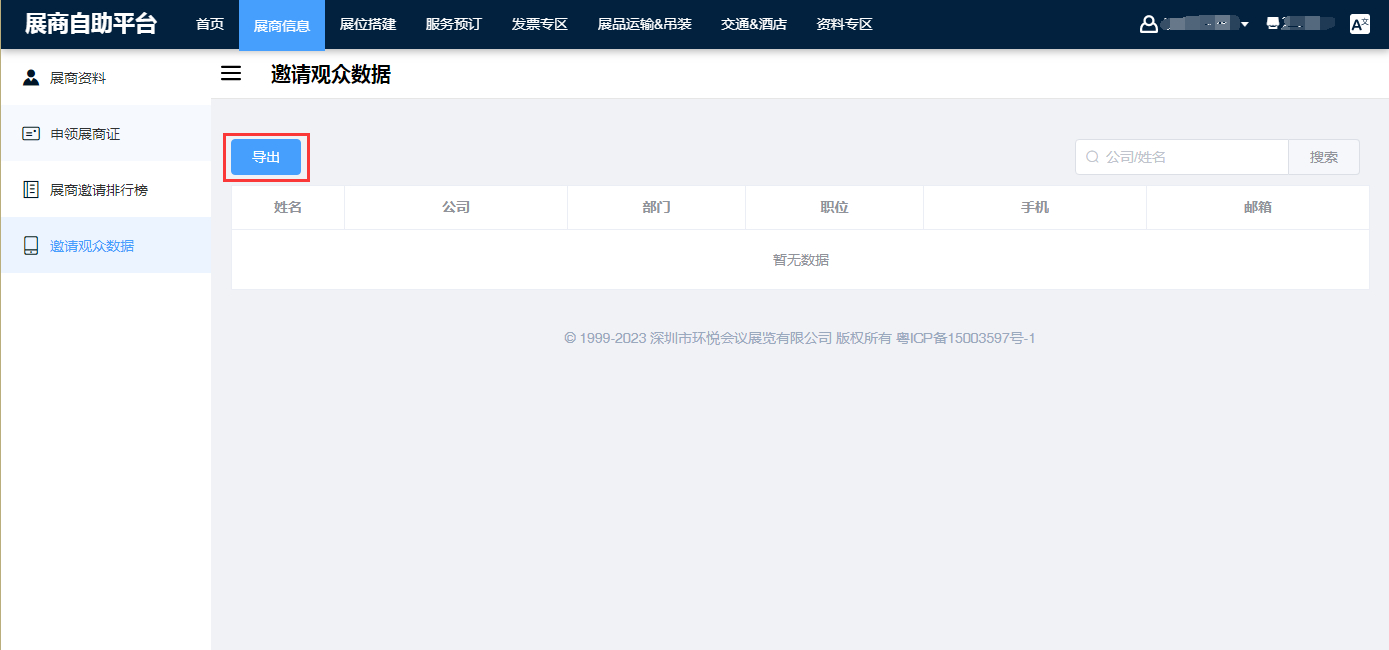Viewport: 1389px width, 650px height.
Task: Select 交通&酒店 in the top bar
Action: coord(753,25)
